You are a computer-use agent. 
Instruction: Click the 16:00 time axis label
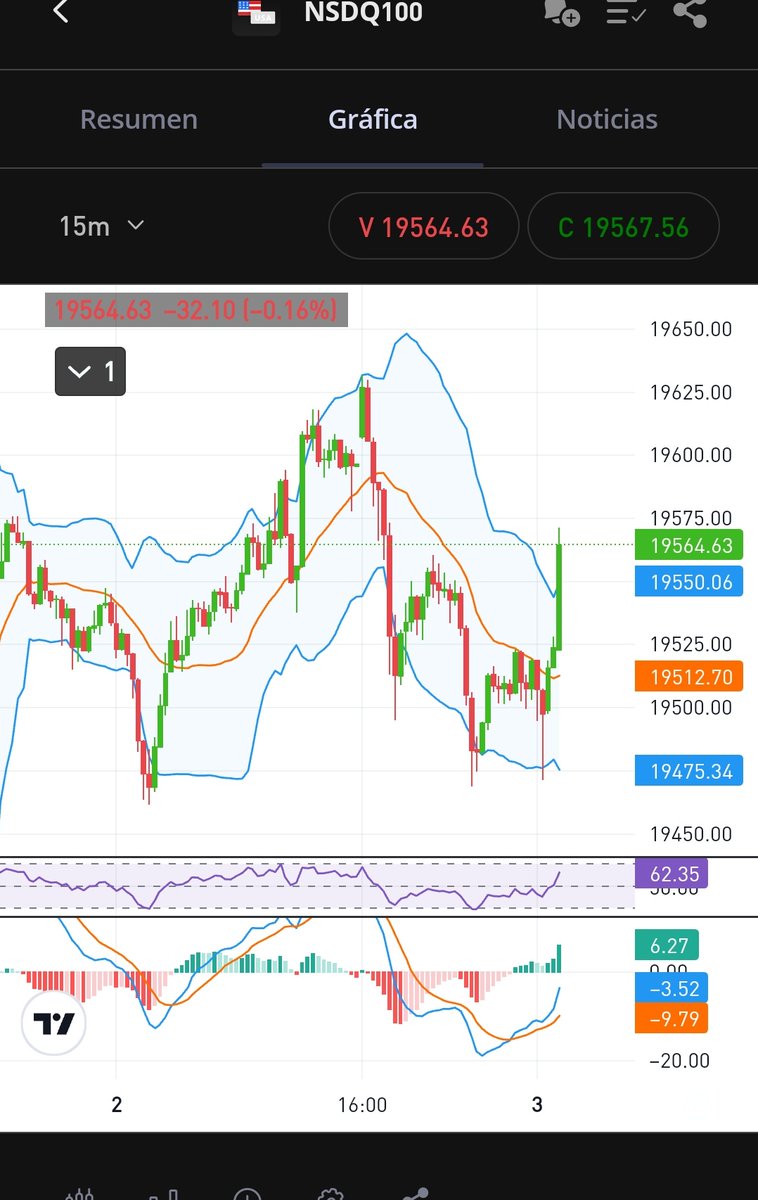click(362, 1105)
